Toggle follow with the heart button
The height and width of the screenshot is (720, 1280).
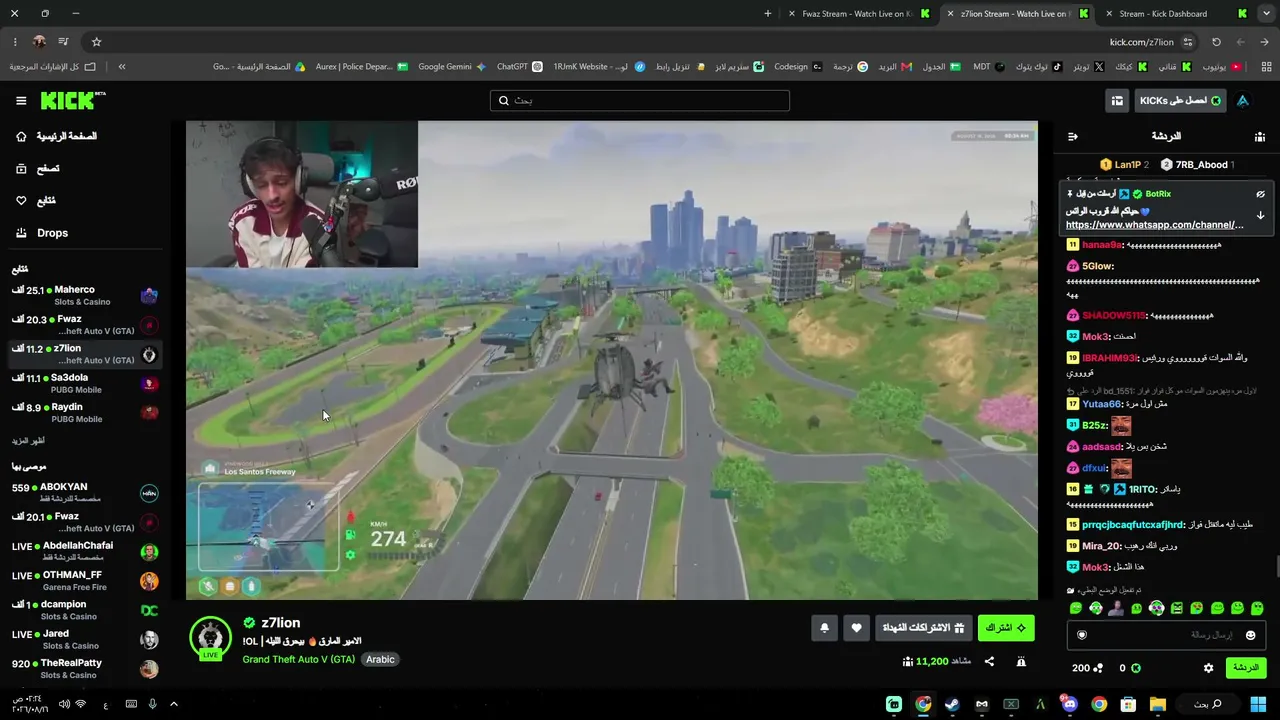click(x=856, y=628)
